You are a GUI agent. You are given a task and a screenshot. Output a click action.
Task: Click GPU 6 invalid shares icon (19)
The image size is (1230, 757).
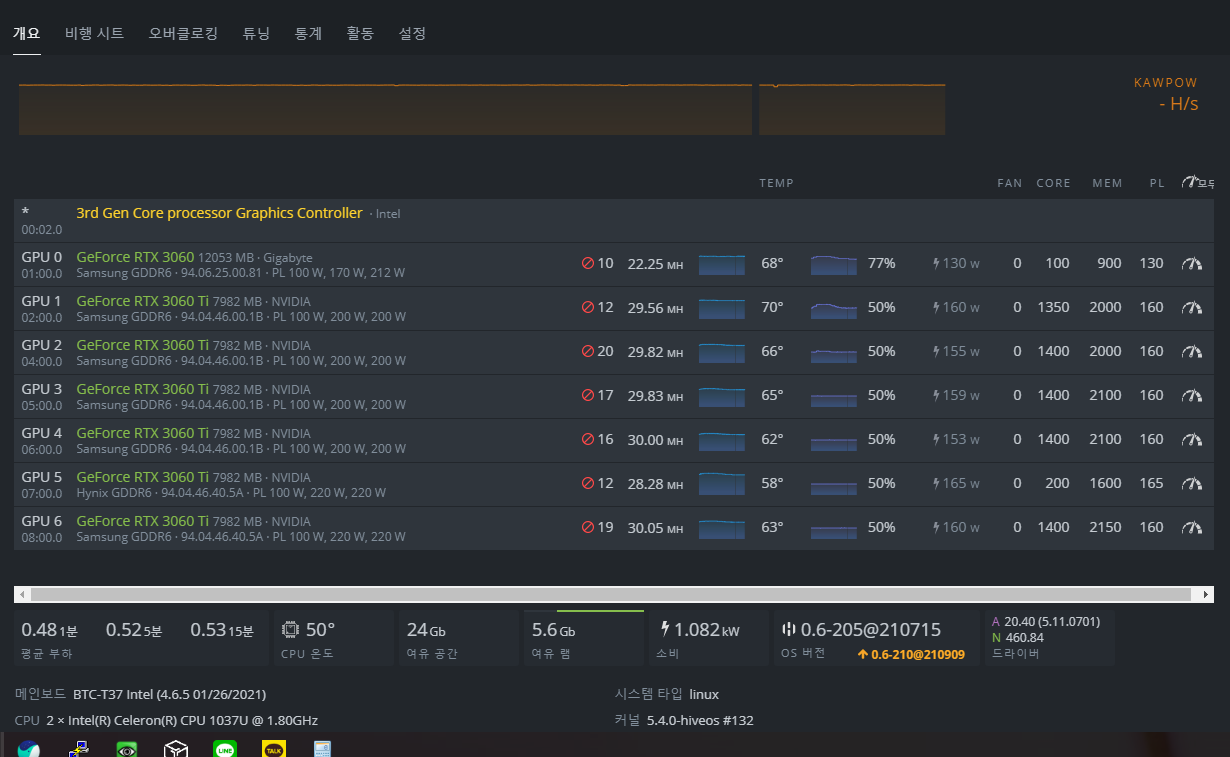point(588,528)
